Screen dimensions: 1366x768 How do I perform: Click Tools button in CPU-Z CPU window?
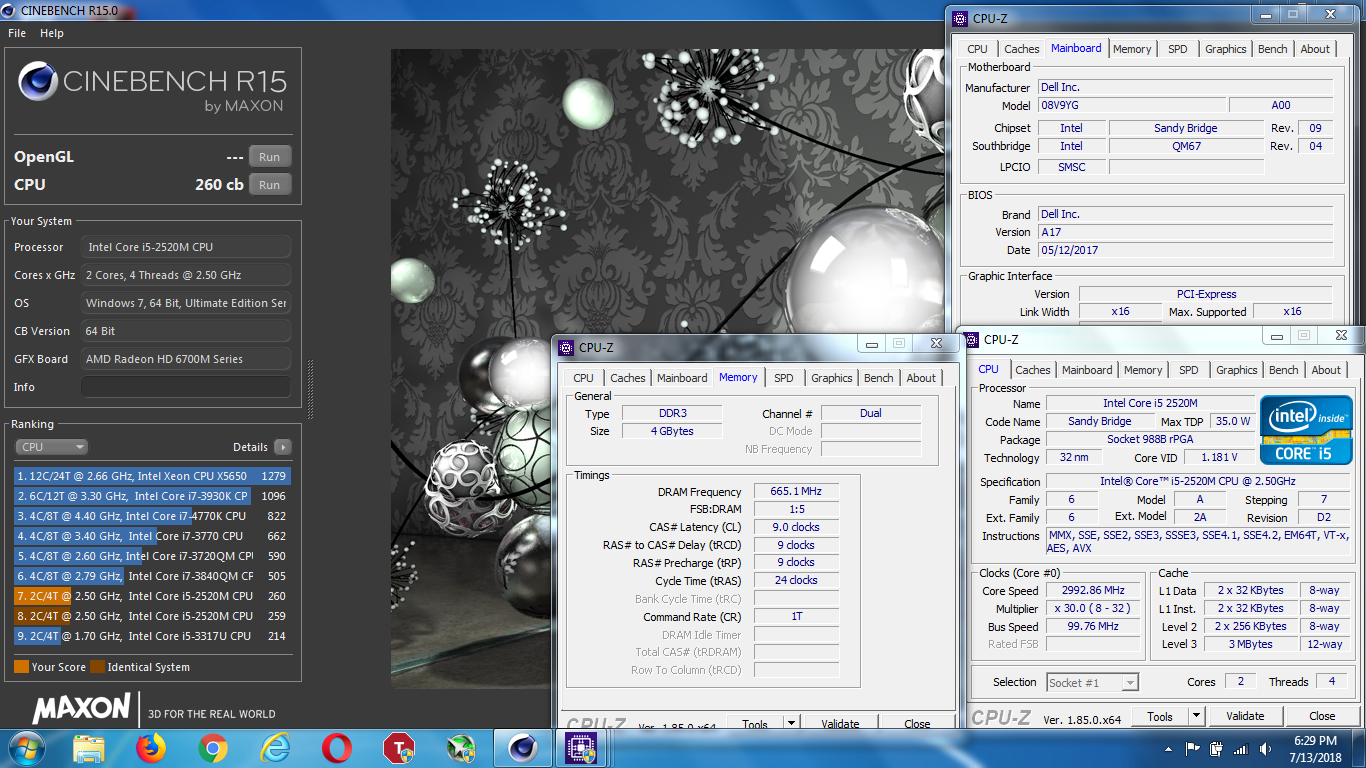click(x=1160, y=716)
